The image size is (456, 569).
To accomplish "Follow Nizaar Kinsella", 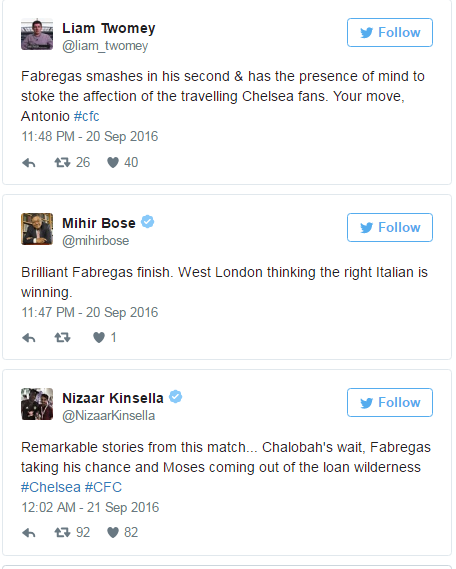I will (390, 402).
